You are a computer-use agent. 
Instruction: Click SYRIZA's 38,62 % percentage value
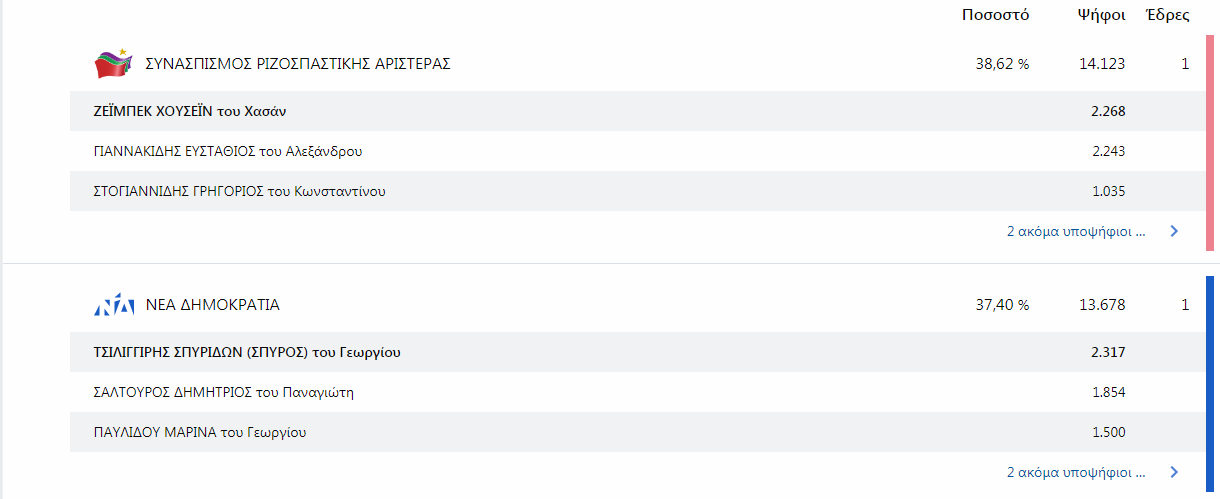coord(1002,64)
